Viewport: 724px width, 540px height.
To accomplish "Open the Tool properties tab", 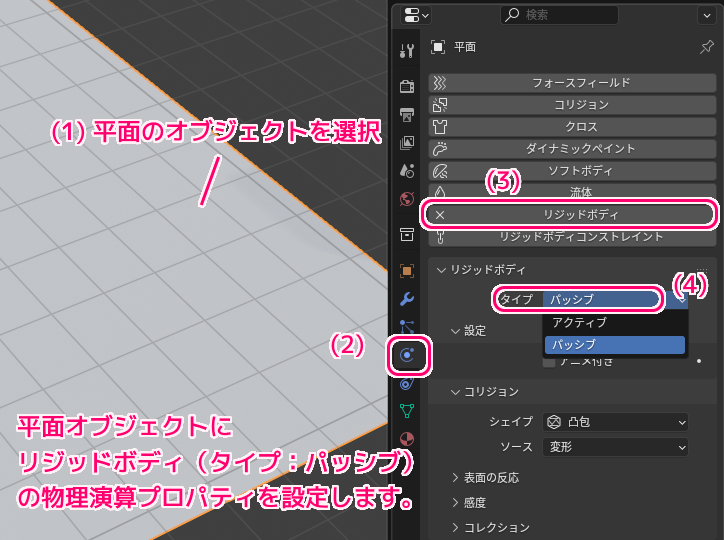I will pos(407,50).
